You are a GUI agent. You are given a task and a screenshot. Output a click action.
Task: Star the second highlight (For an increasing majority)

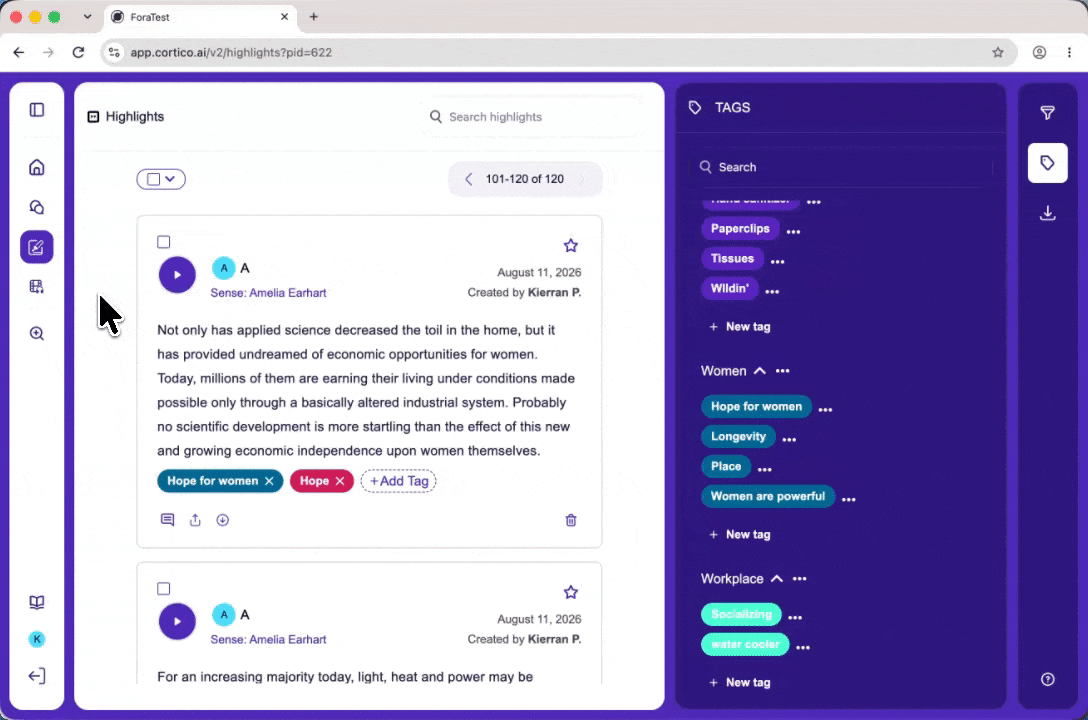pos(570,592)
